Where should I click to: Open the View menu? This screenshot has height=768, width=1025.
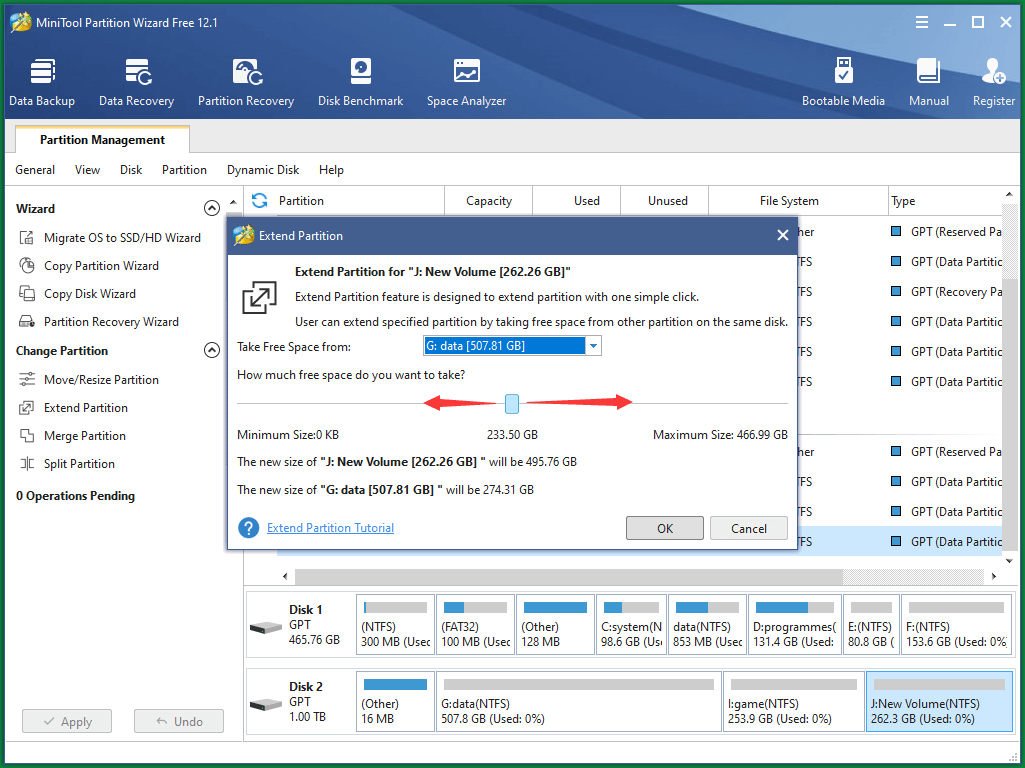87,170
